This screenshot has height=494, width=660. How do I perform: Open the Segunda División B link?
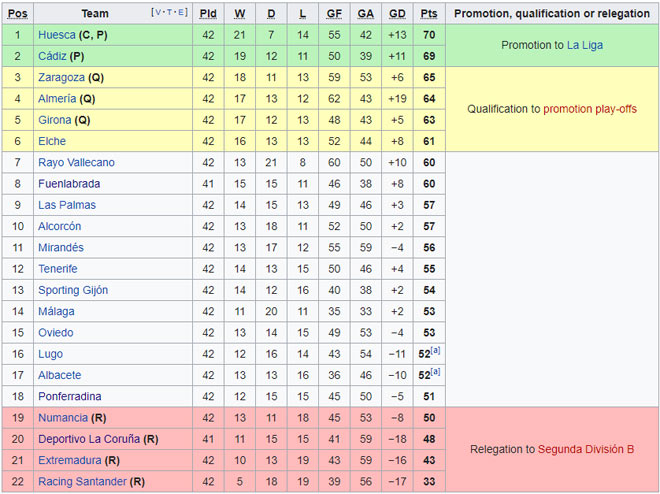[x=586, y=449]
